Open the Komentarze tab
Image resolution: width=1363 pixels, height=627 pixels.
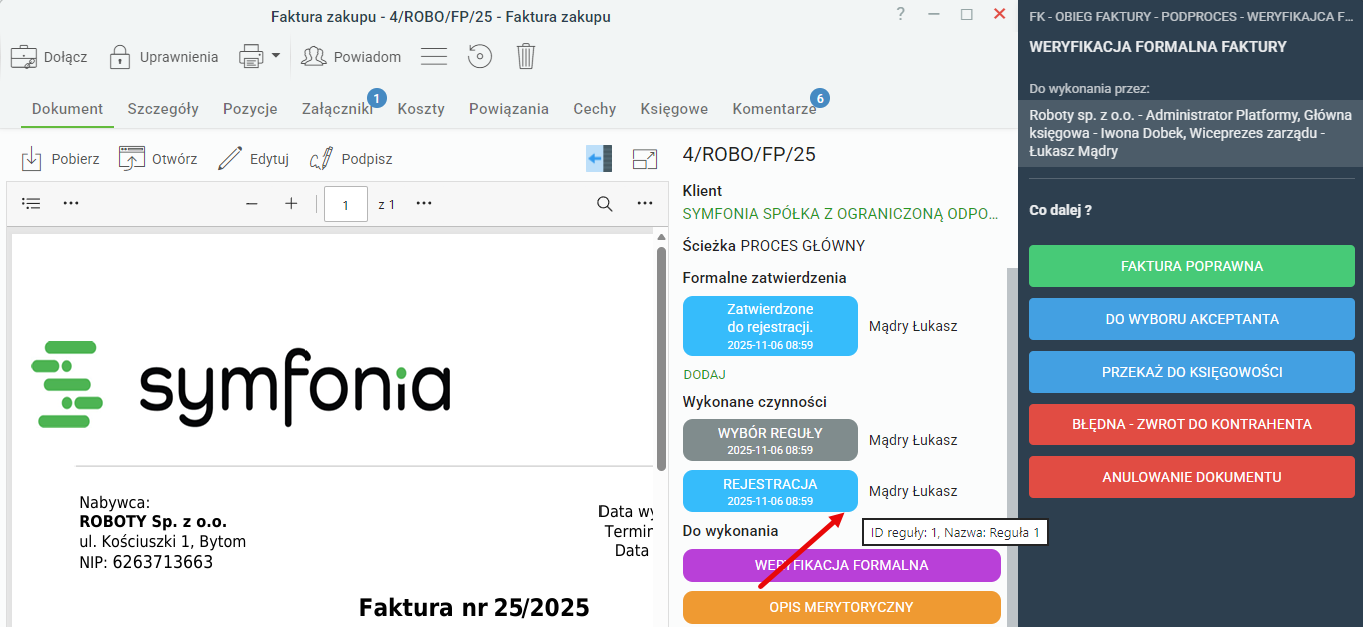[x=774, y=109]
